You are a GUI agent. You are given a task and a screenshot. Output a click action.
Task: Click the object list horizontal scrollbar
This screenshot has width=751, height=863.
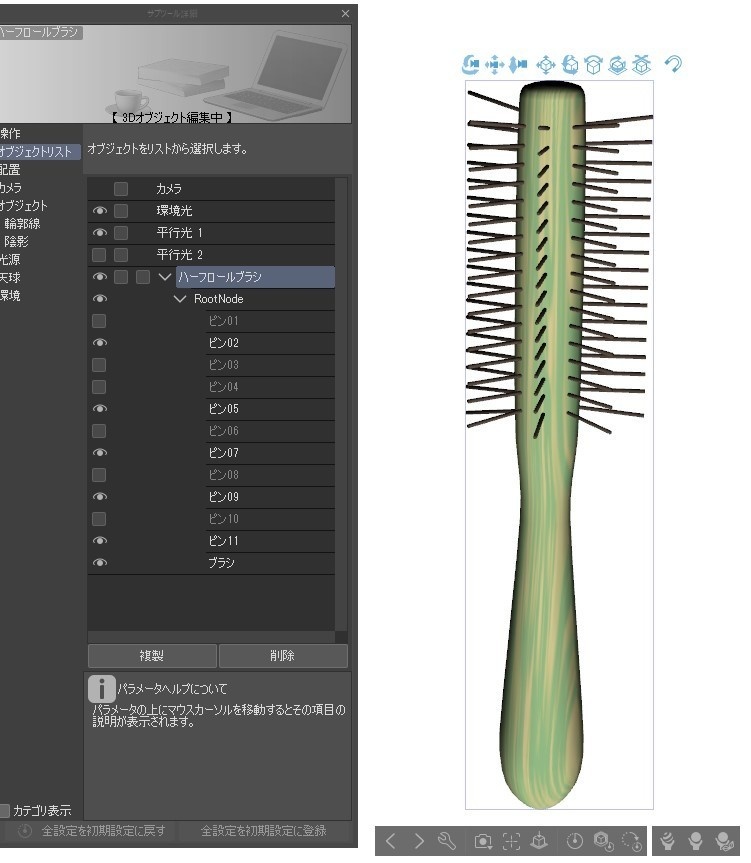coord(211,637)
